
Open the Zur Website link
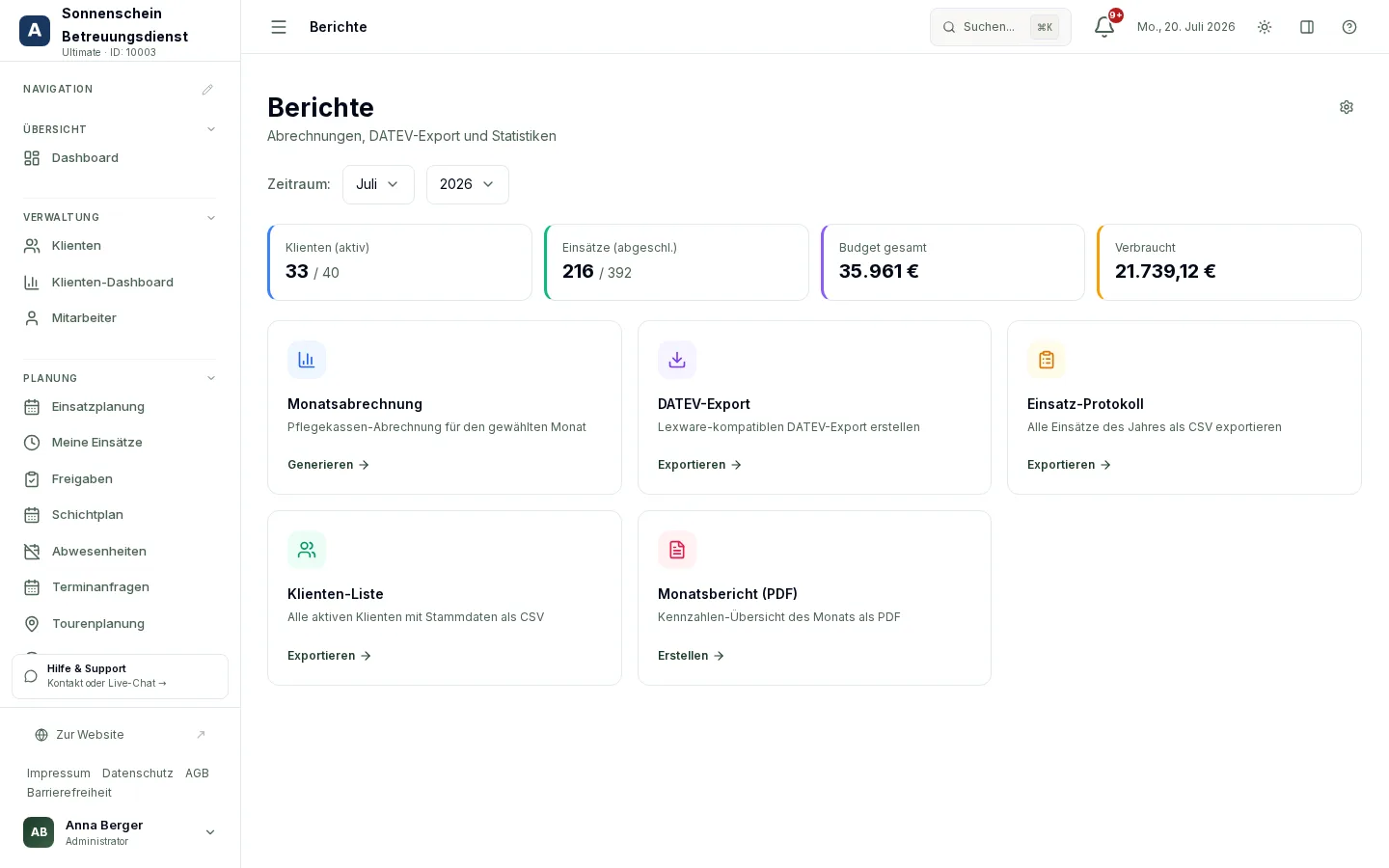pos(120,735)
